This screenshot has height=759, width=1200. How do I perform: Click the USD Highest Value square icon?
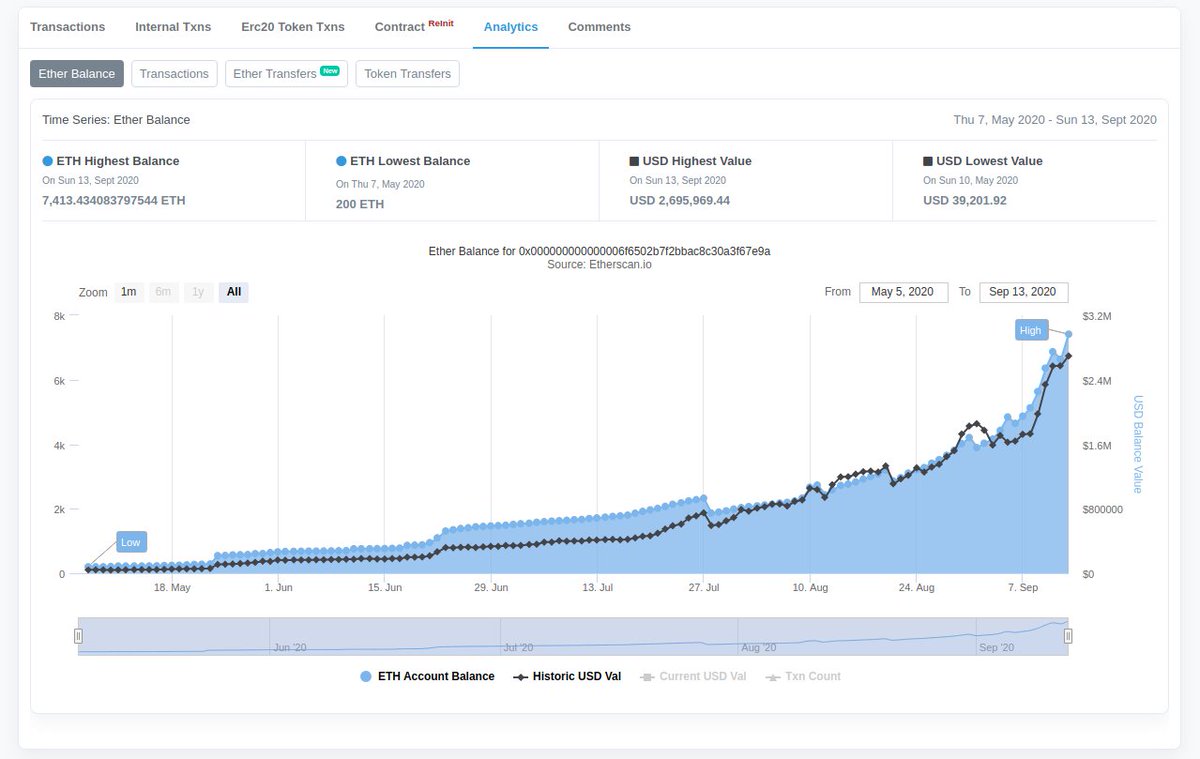click(x=634, y=161)
